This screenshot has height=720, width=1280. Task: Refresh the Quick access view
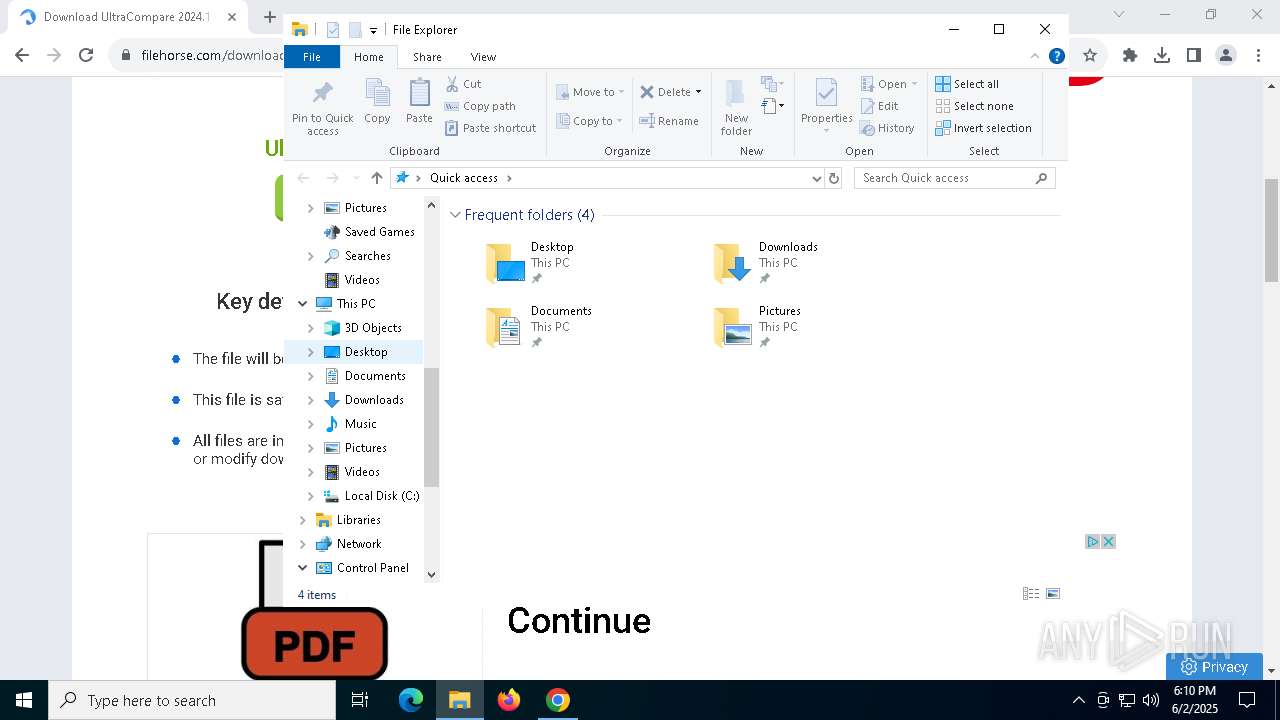click(x=834, y=178)
